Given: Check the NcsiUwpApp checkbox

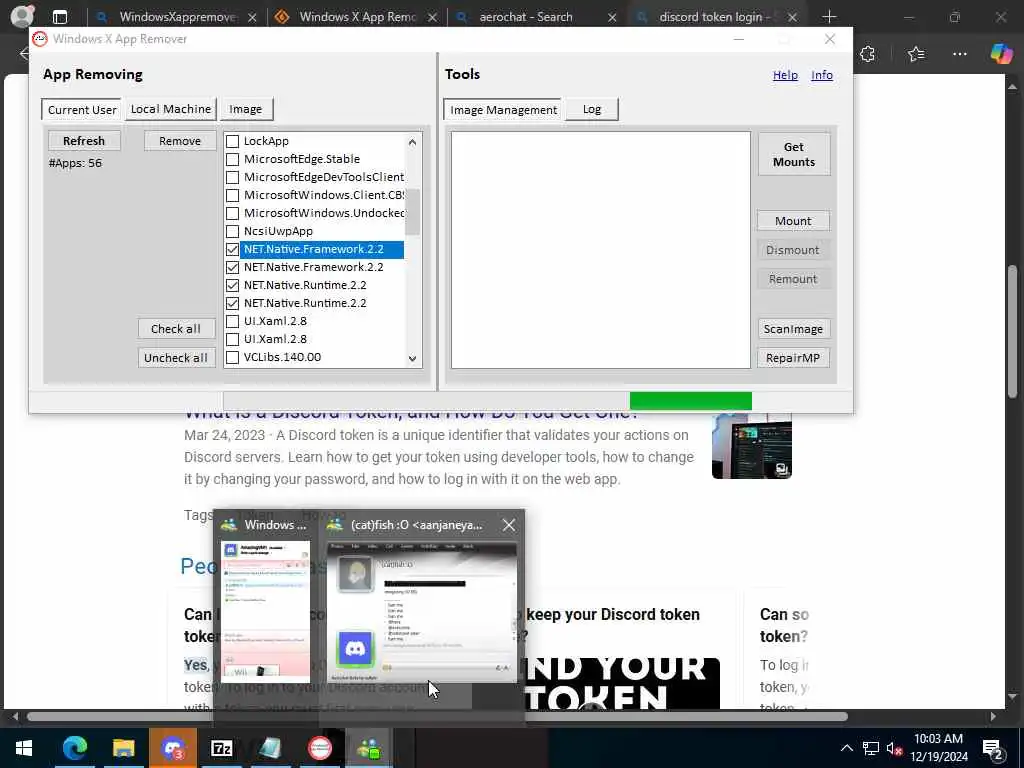Looking at the screenshot, I should click(232, 231).
